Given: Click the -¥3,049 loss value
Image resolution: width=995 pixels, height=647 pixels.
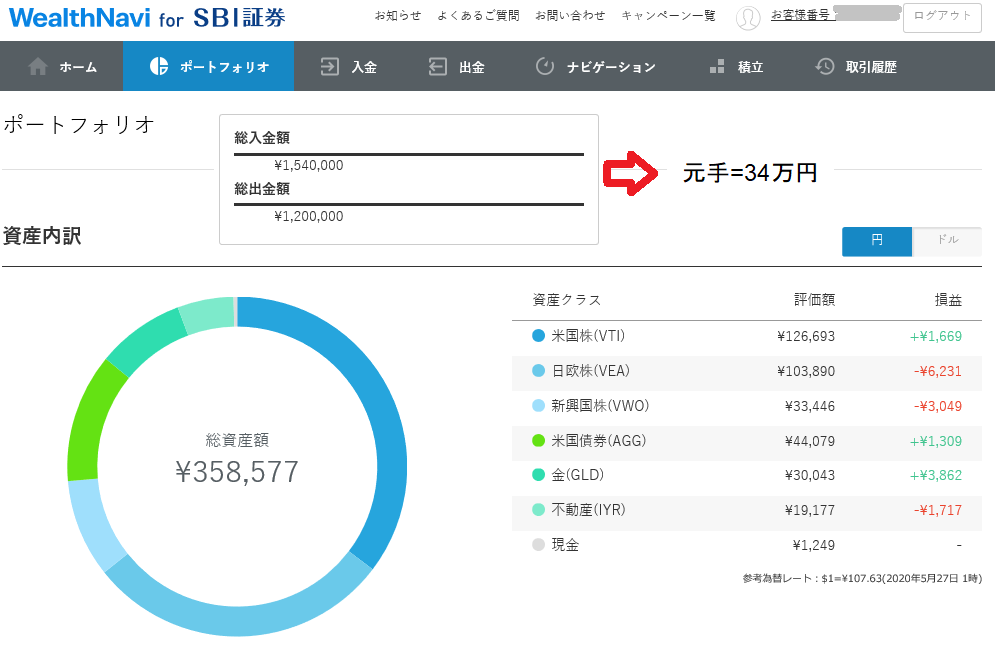Looking at the screenshot, I should click(938, 406).
